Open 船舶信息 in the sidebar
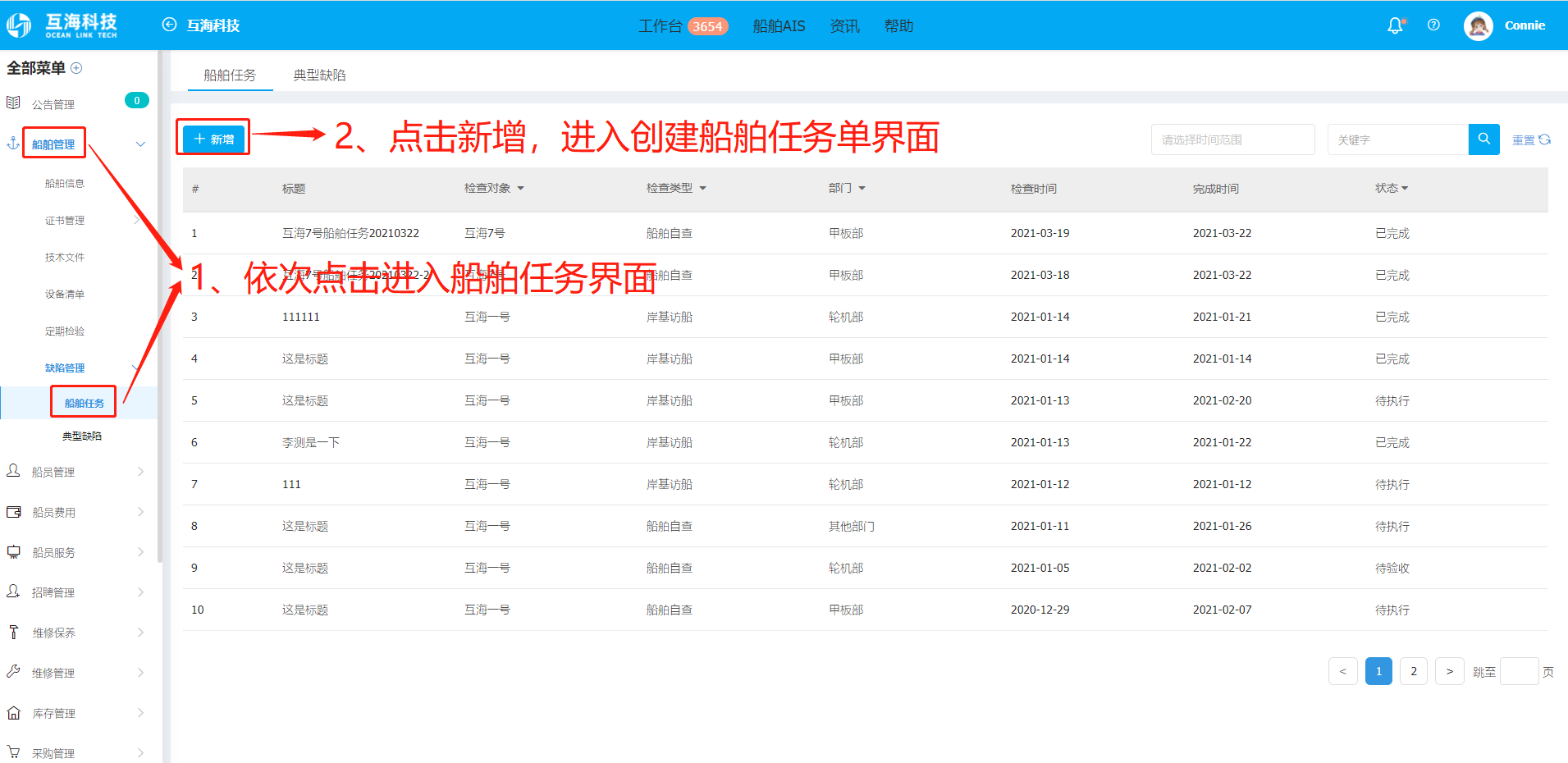 tap(65, 184)
